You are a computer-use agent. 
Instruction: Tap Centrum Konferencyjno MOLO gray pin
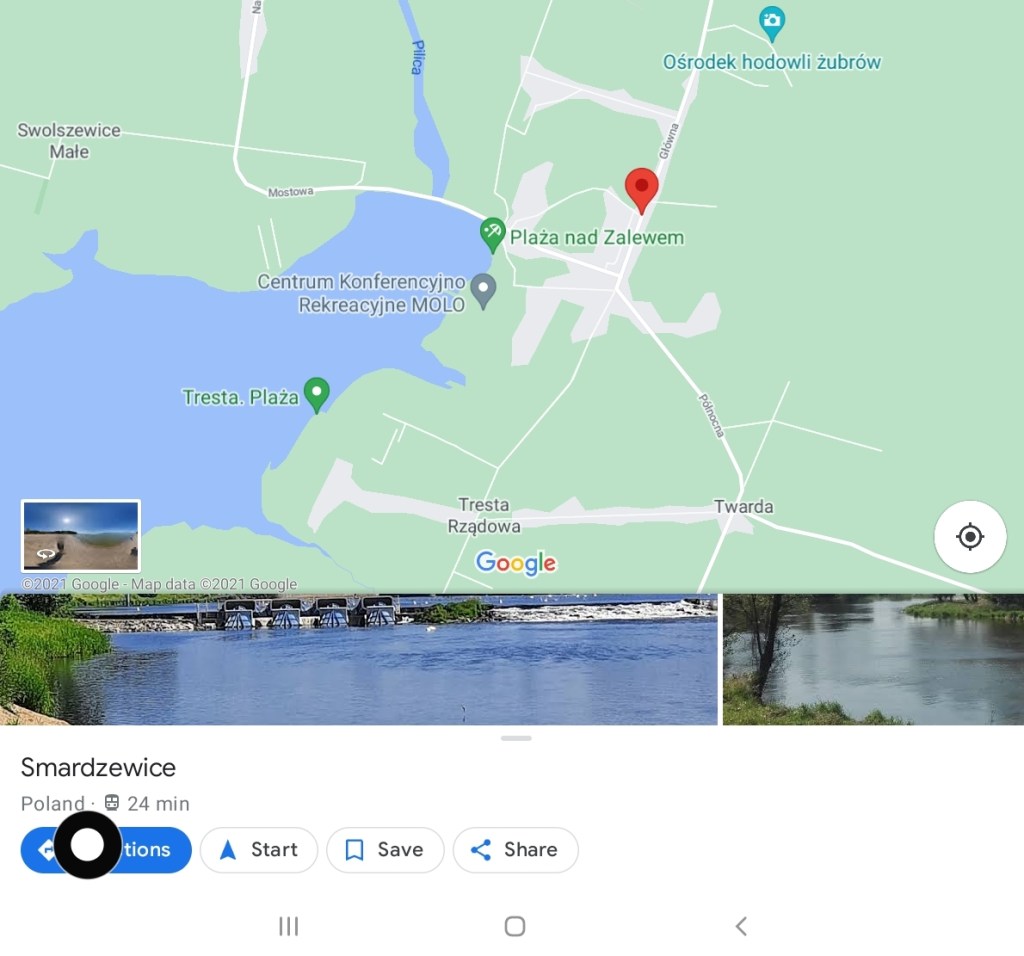tap(483, 291)
